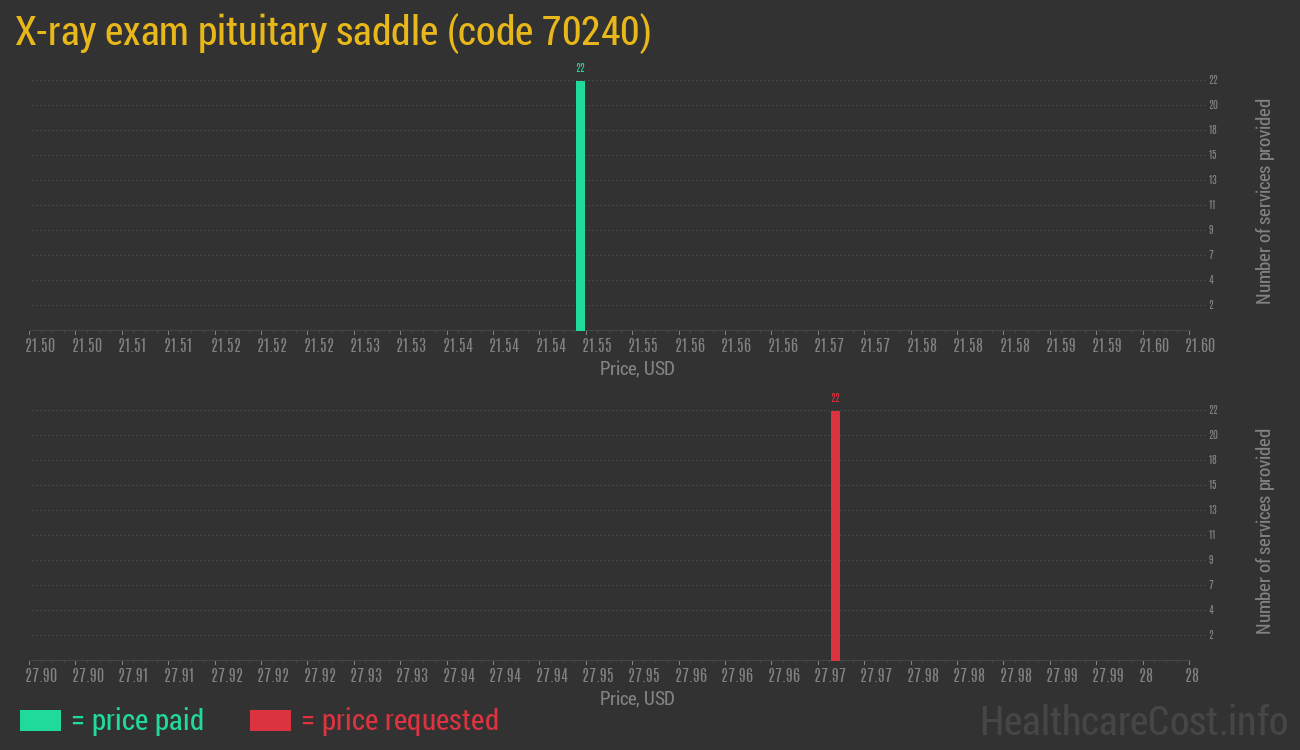This screenshot has width=1300, height=750.
Task: Click lower chart's "Number of services provided" label
Action: 1264,531
